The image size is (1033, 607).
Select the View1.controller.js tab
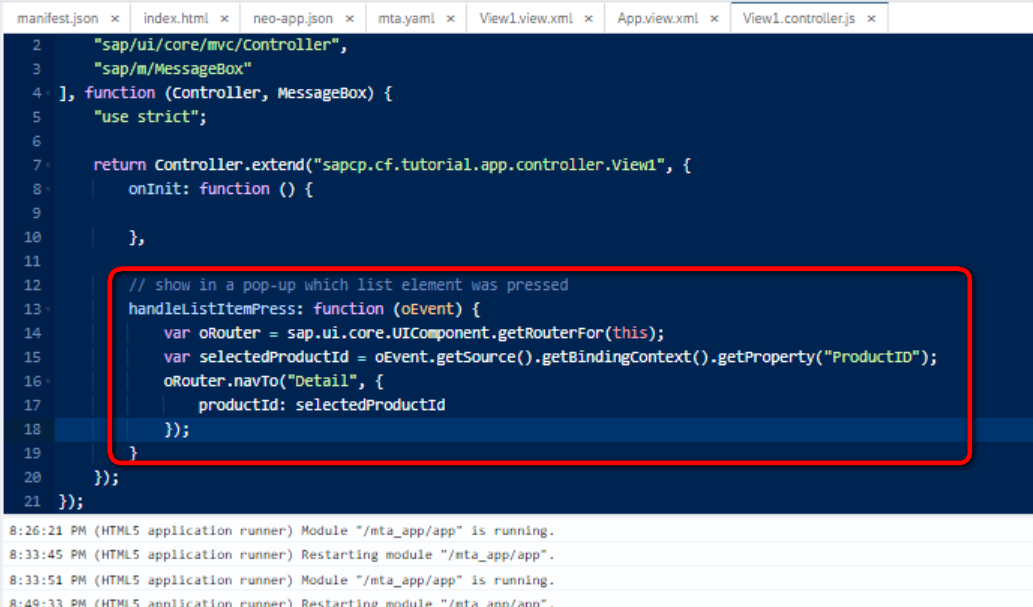pyautogui.click(x=798, y=18)
